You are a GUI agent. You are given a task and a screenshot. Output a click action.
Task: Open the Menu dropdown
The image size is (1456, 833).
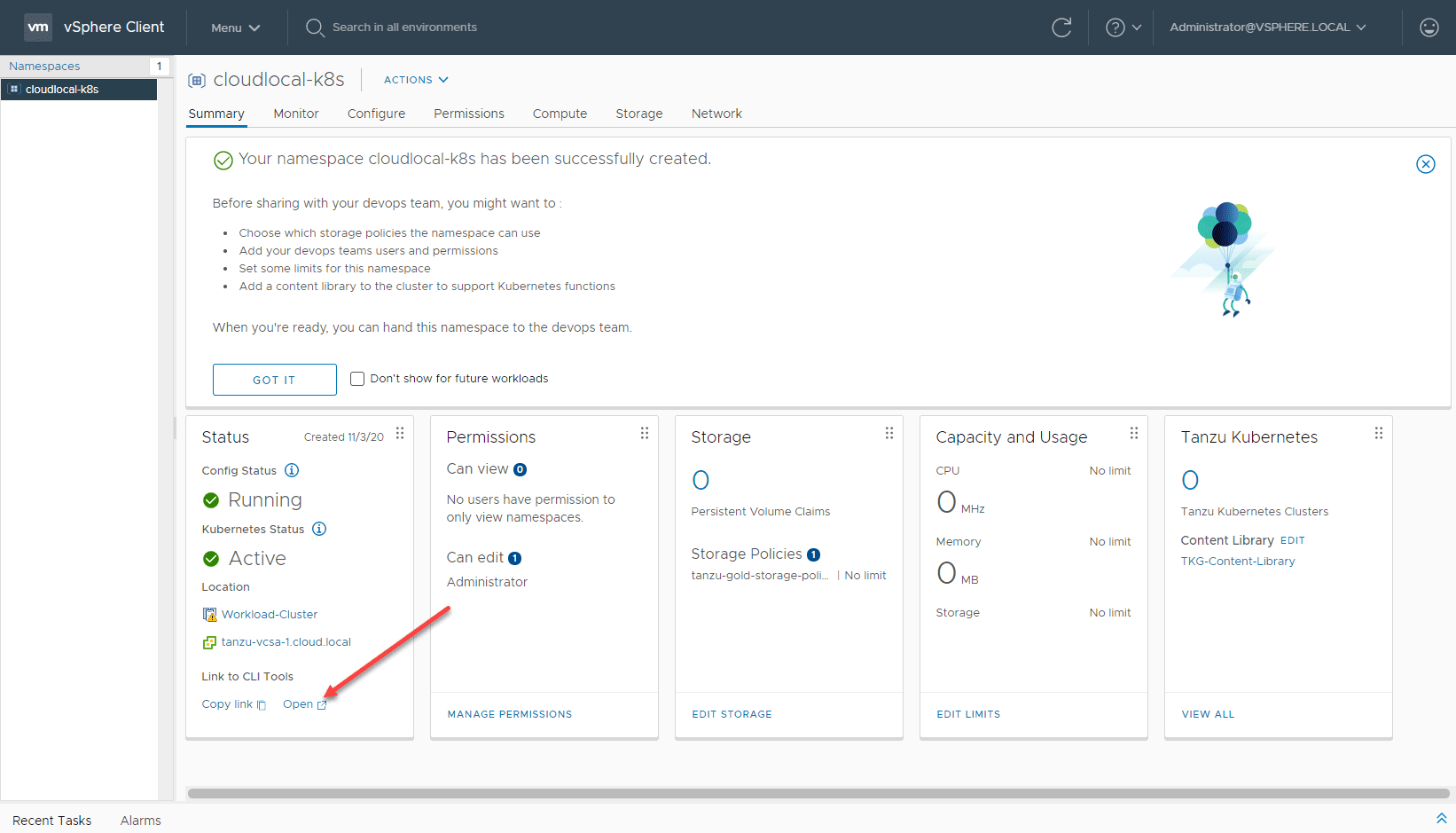235,28
